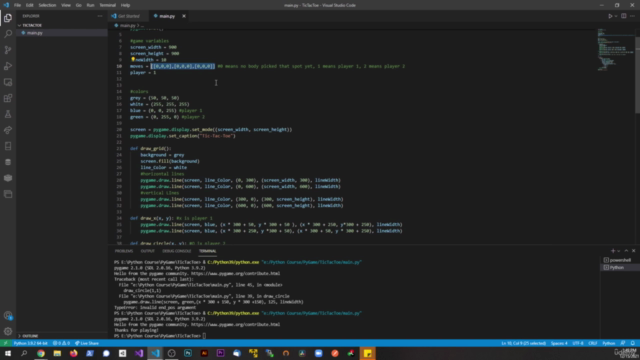Run Python file with the play button

pos(610,16)
